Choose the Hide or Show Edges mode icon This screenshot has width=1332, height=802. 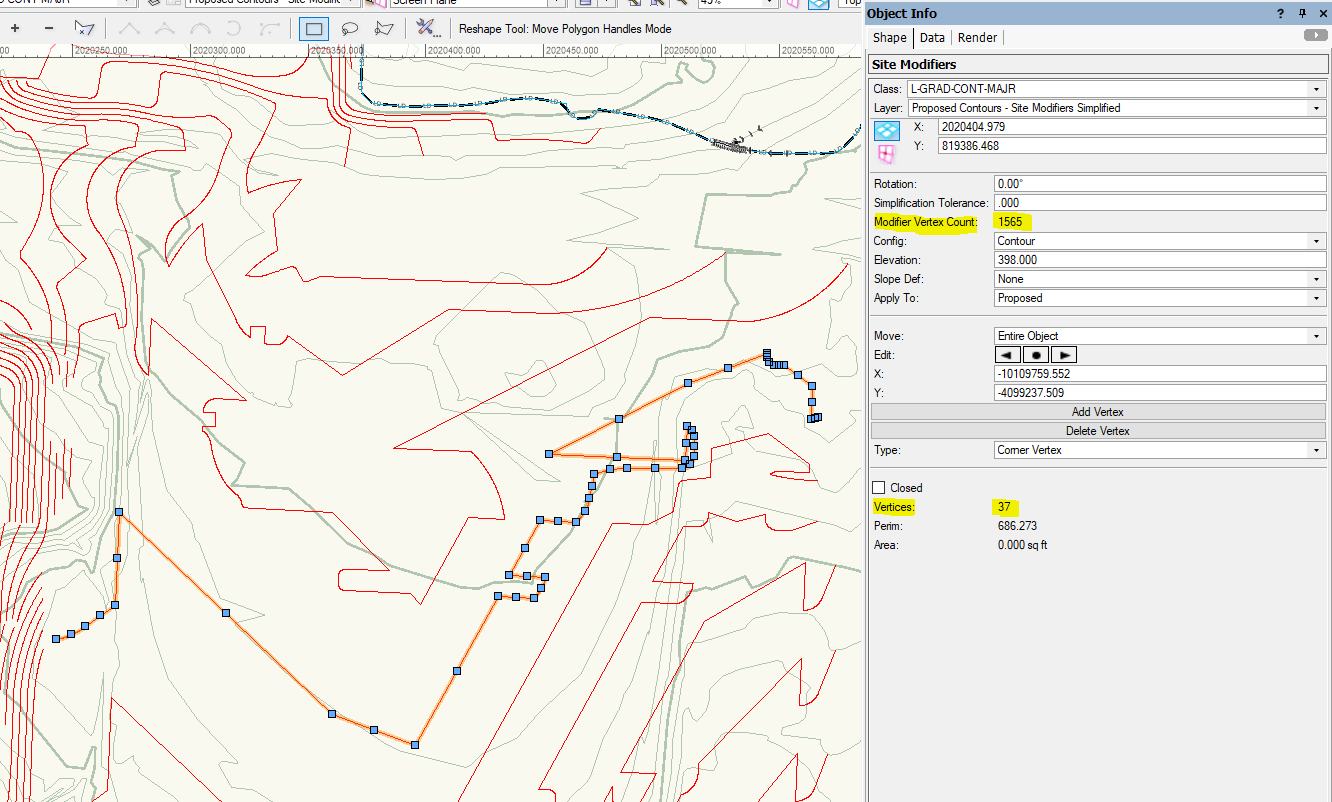84,29
